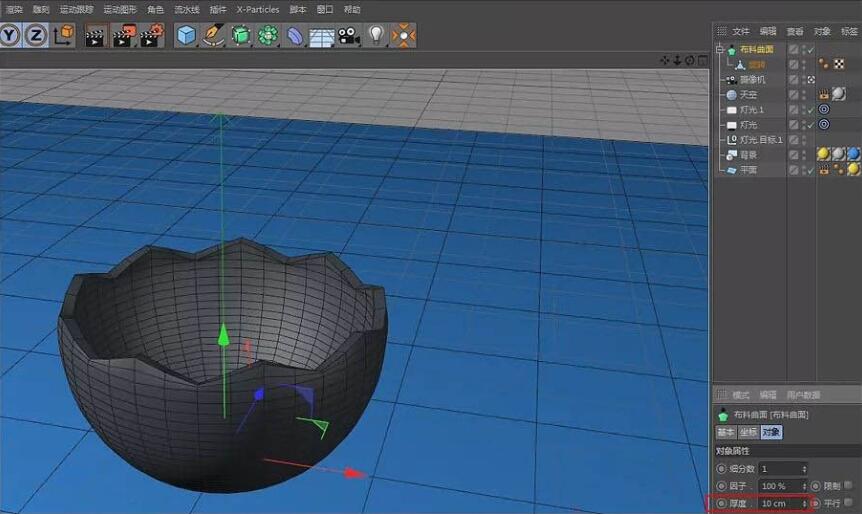862x514 pixels.
Task: Open 模式 menu in attribute manager
Action: (740, 395)
